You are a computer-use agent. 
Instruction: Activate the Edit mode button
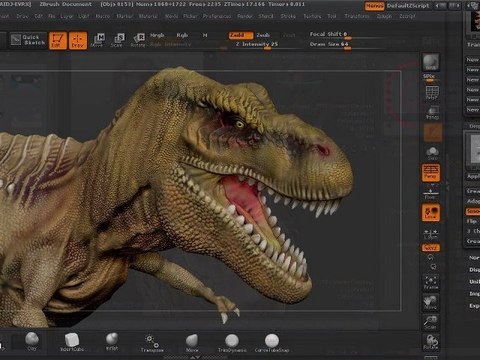58,41
